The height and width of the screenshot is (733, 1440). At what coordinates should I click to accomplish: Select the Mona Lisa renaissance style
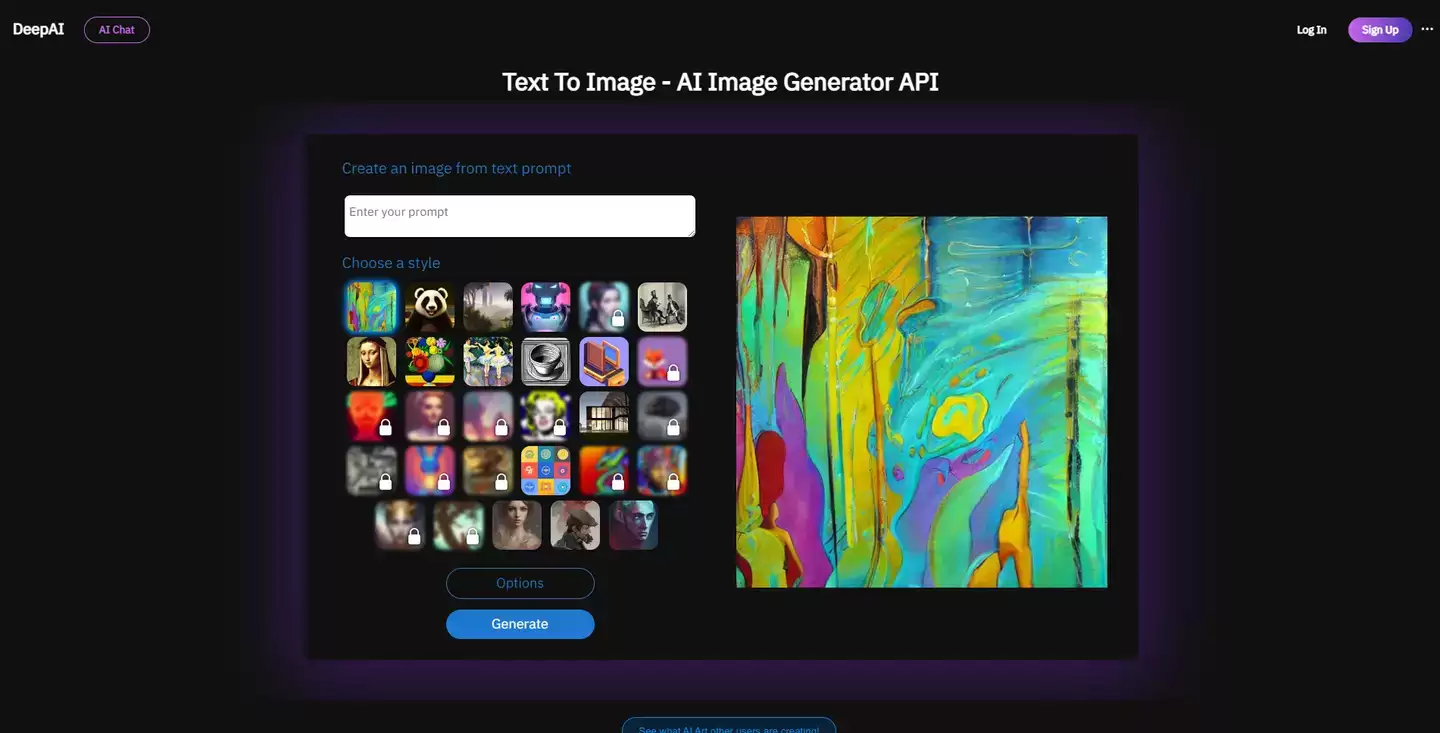371,361
